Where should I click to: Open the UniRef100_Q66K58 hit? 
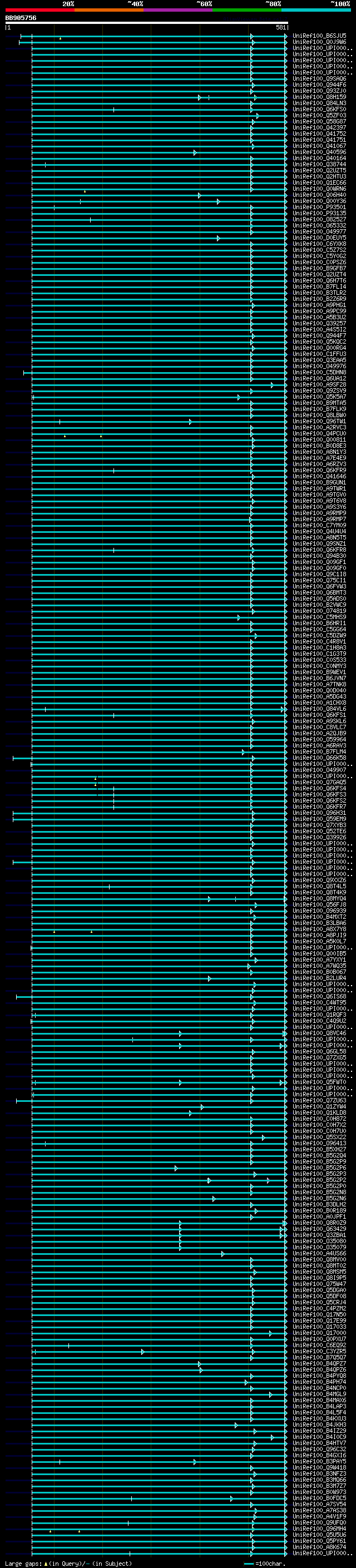pos(319,757)
